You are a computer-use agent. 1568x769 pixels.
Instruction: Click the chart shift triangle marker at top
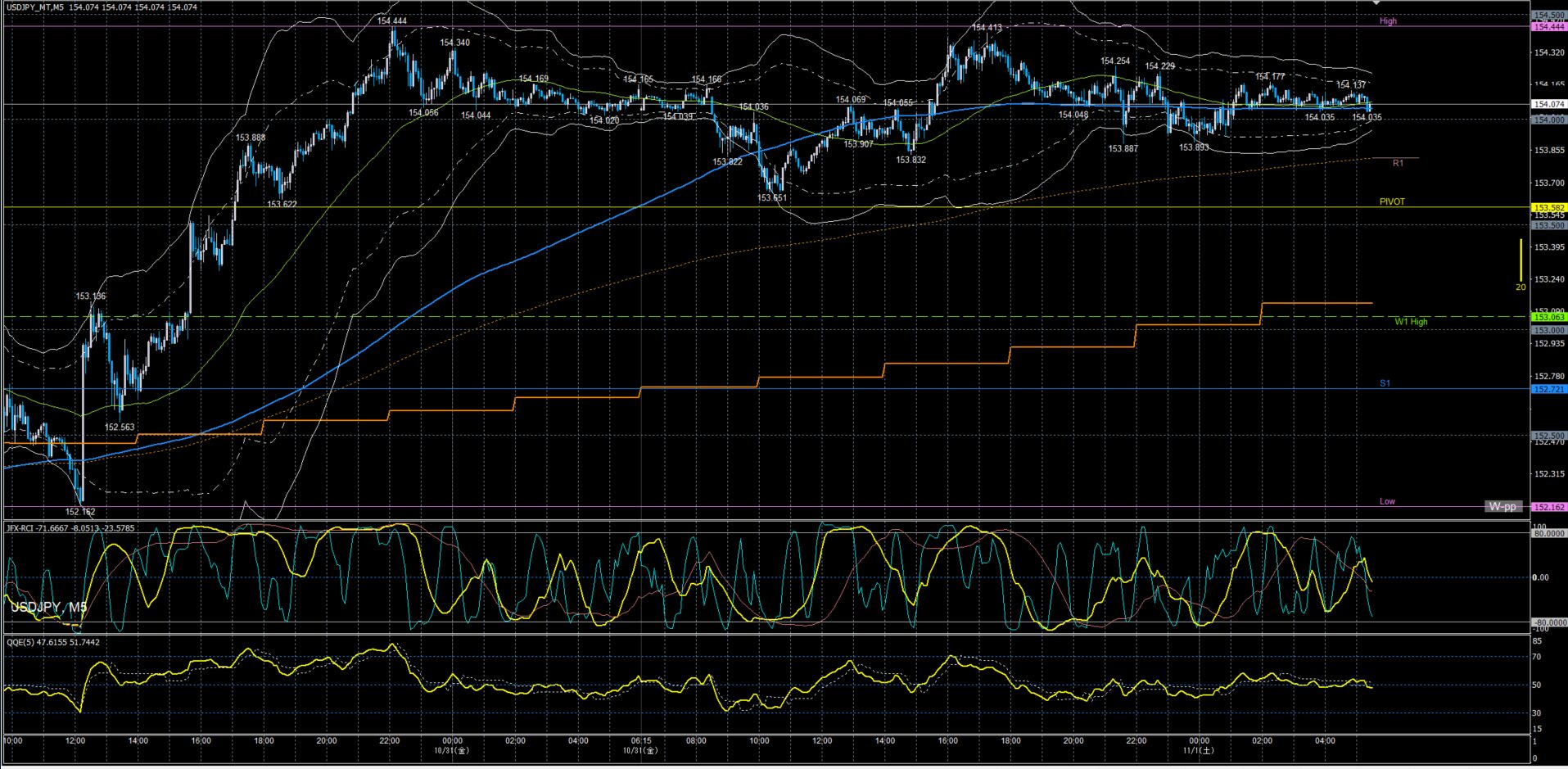tap(1376, 4)
